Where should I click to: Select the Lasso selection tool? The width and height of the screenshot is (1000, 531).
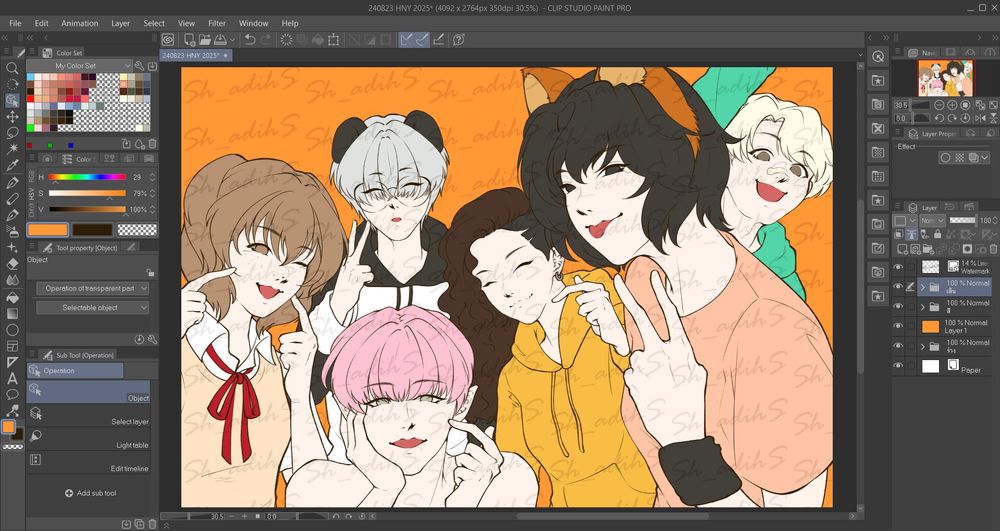[12, 133]
